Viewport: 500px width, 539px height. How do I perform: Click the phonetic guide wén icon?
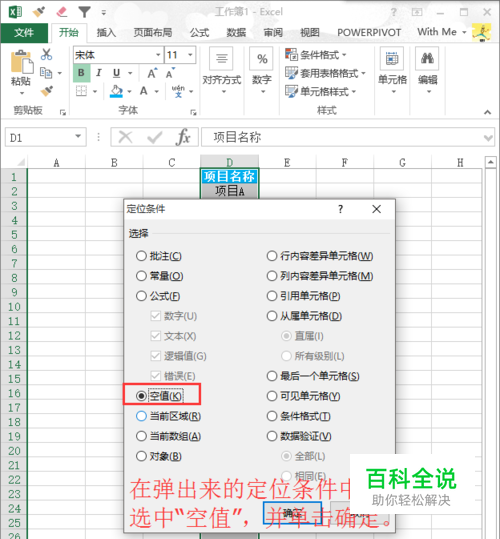pos(178,91)
